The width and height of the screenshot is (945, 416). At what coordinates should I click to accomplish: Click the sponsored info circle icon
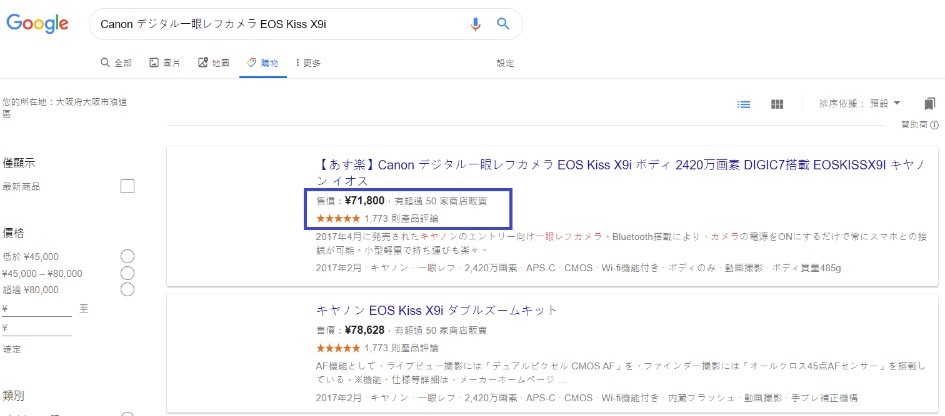(934, 125)
